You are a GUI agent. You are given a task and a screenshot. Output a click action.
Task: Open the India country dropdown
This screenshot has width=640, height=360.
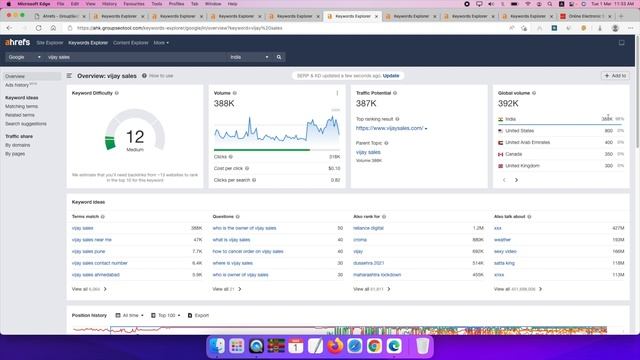pyautogui.click(x=249, y=57)
